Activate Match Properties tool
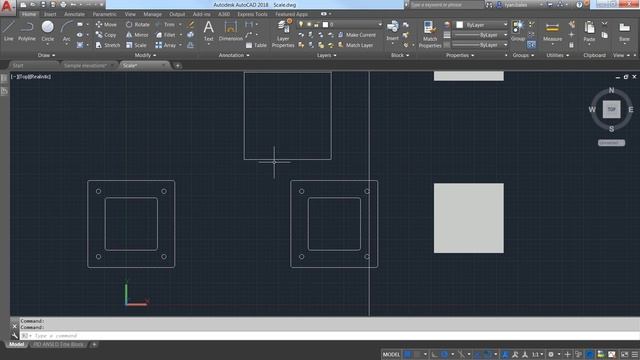 (x=429, y=33)
